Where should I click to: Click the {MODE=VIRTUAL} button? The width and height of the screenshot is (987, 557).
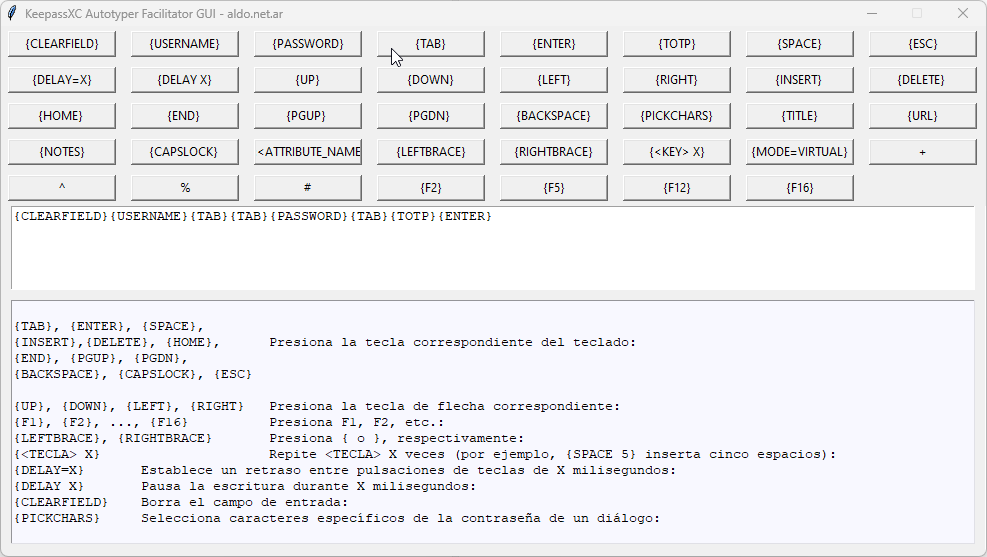coord(799,152)
